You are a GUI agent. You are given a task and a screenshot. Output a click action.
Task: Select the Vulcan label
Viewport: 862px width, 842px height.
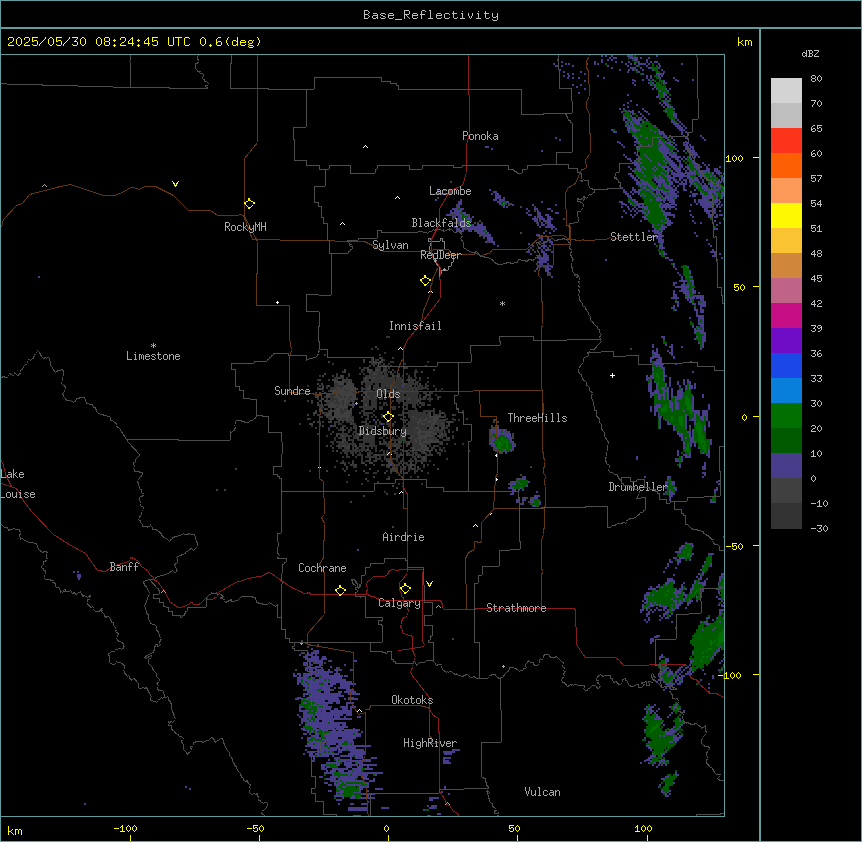(x=542, y=792)
